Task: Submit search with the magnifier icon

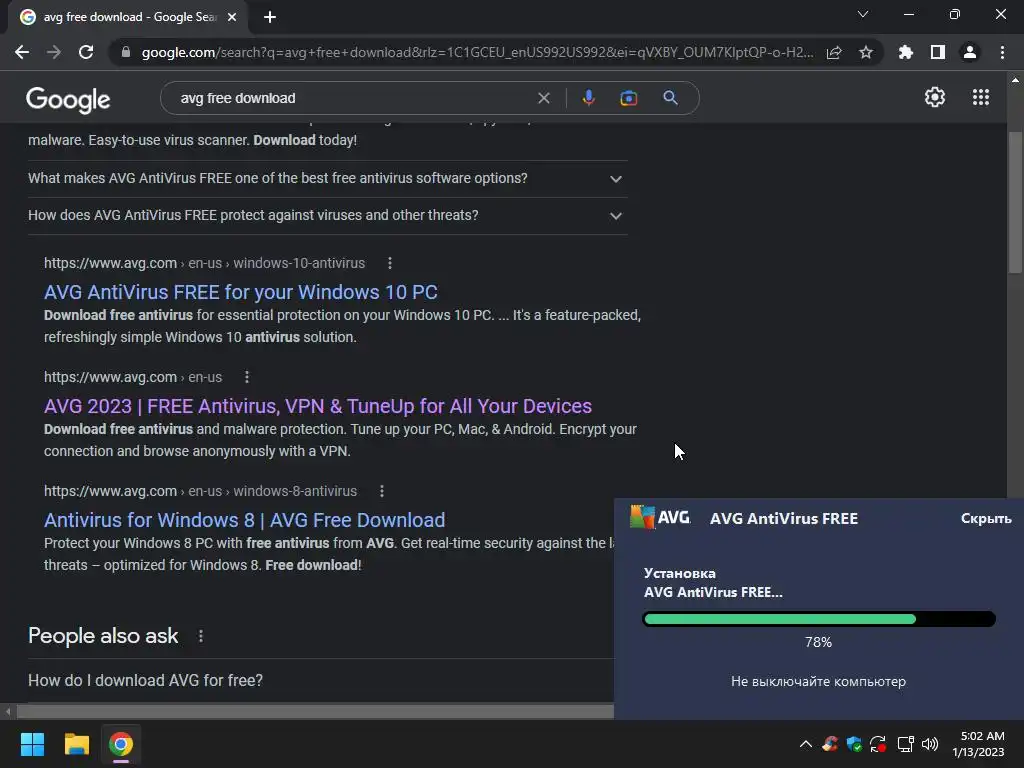Action: point(670,98)
